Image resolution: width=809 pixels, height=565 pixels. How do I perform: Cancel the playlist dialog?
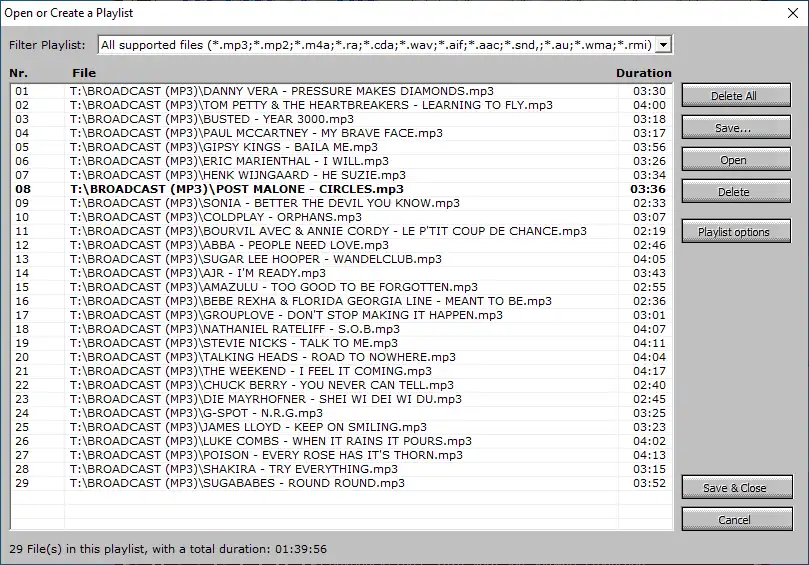pos(737,520)
